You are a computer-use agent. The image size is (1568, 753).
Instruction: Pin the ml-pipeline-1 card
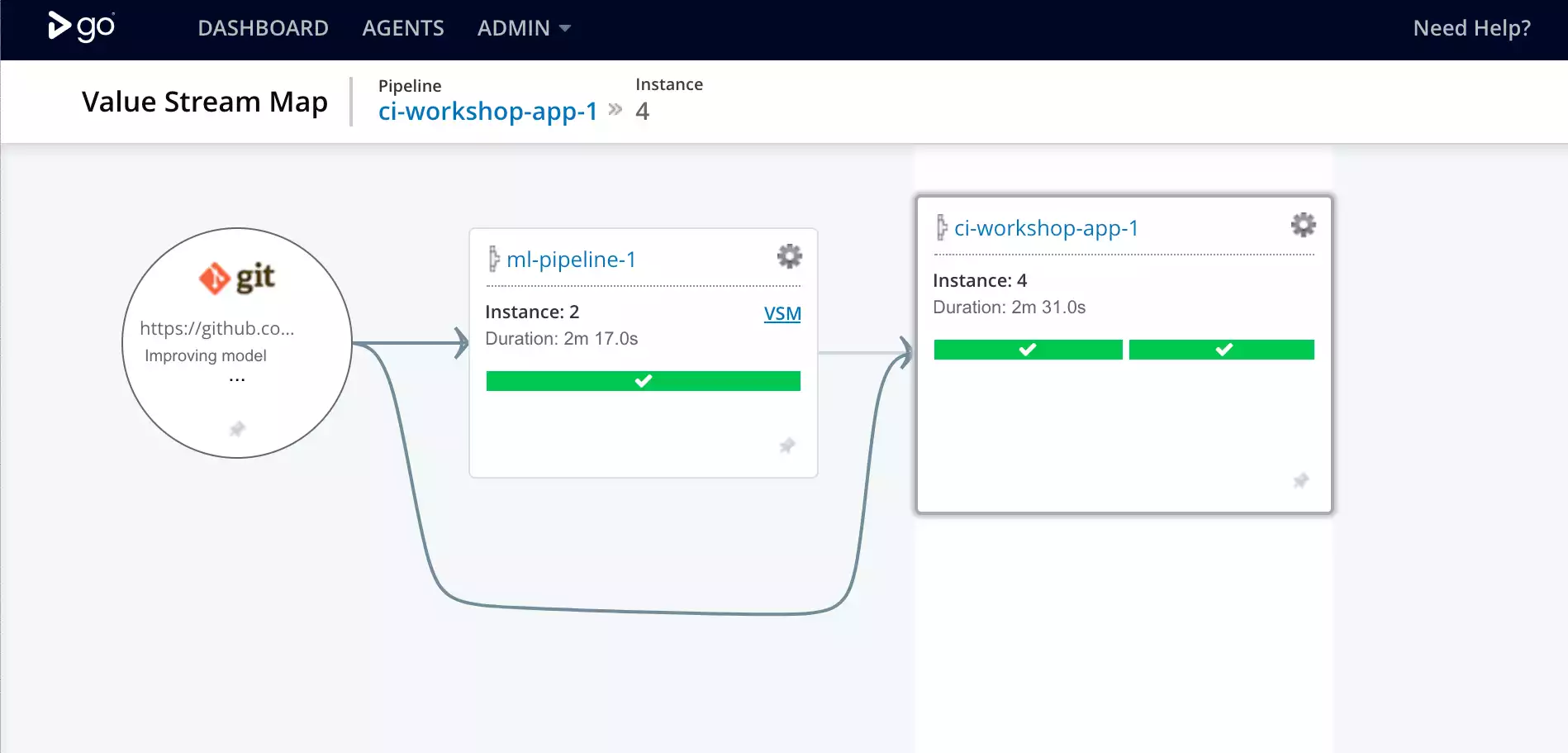786,446
